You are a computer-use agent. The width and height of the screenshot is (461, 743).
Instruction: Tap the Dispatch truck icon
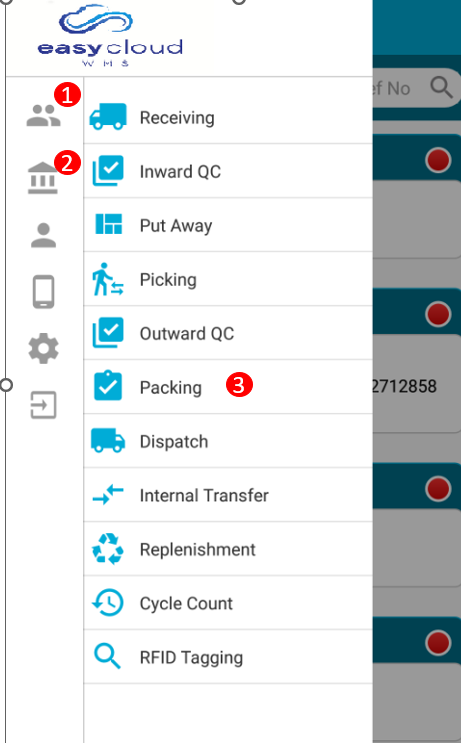(108, 441)
